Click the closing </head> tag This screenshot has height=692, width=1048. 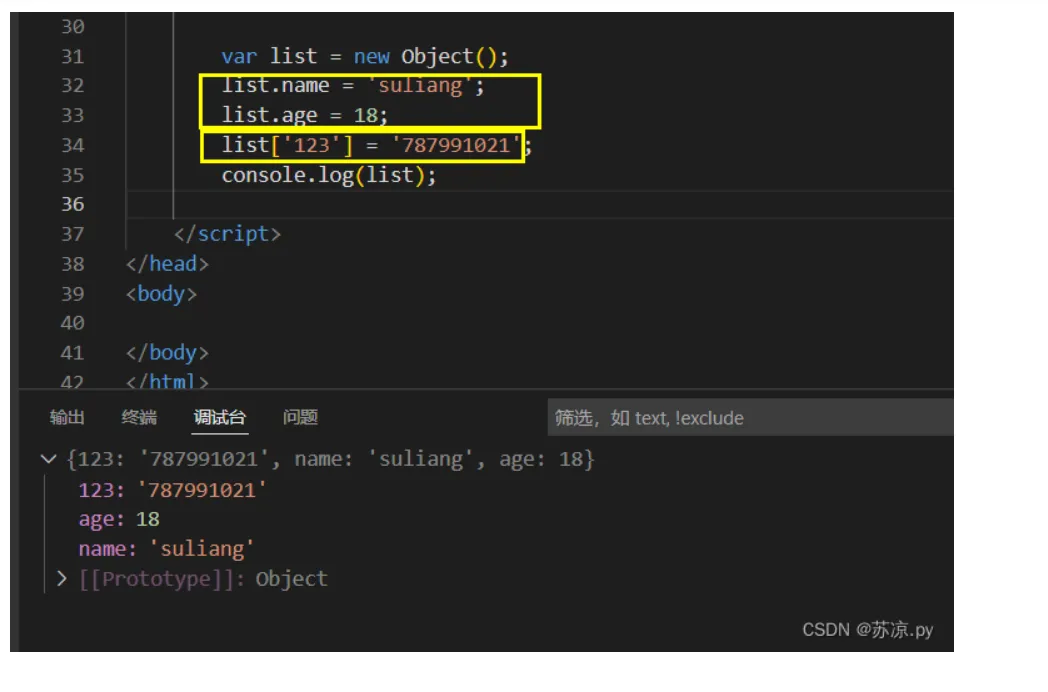[167, 264]
